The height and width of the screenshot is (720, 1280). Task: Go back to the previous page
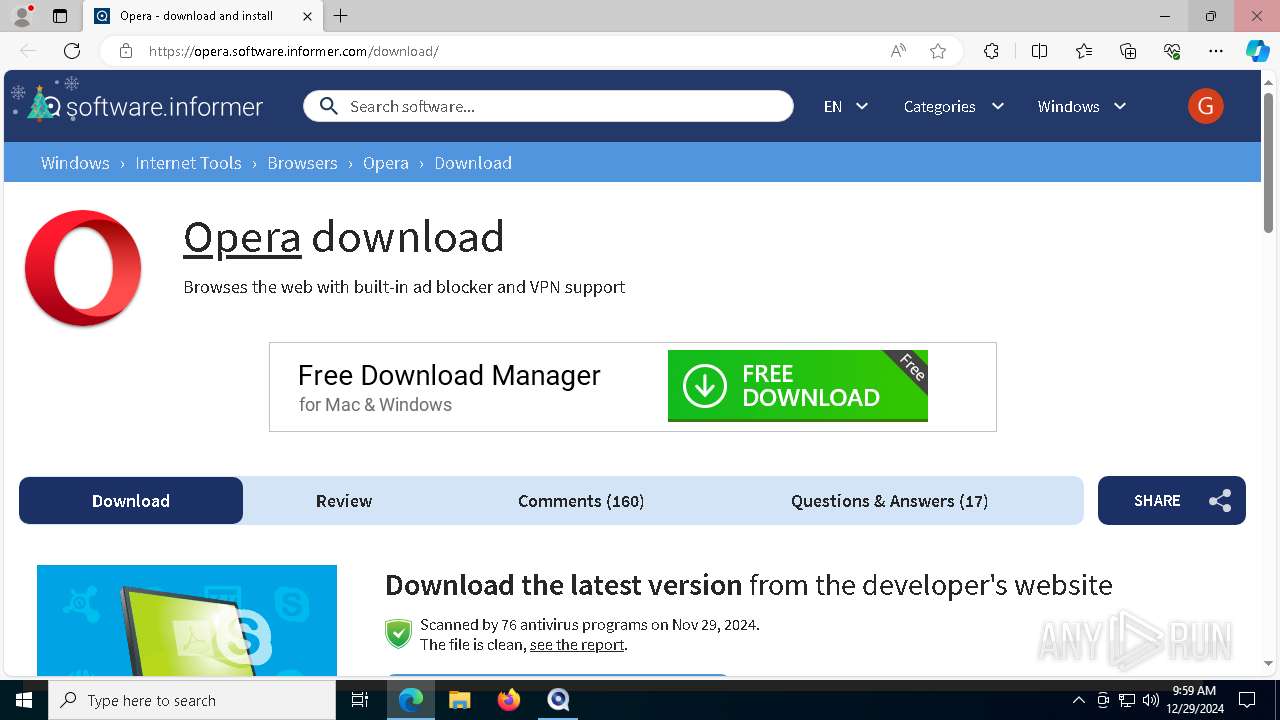point(28,51)
